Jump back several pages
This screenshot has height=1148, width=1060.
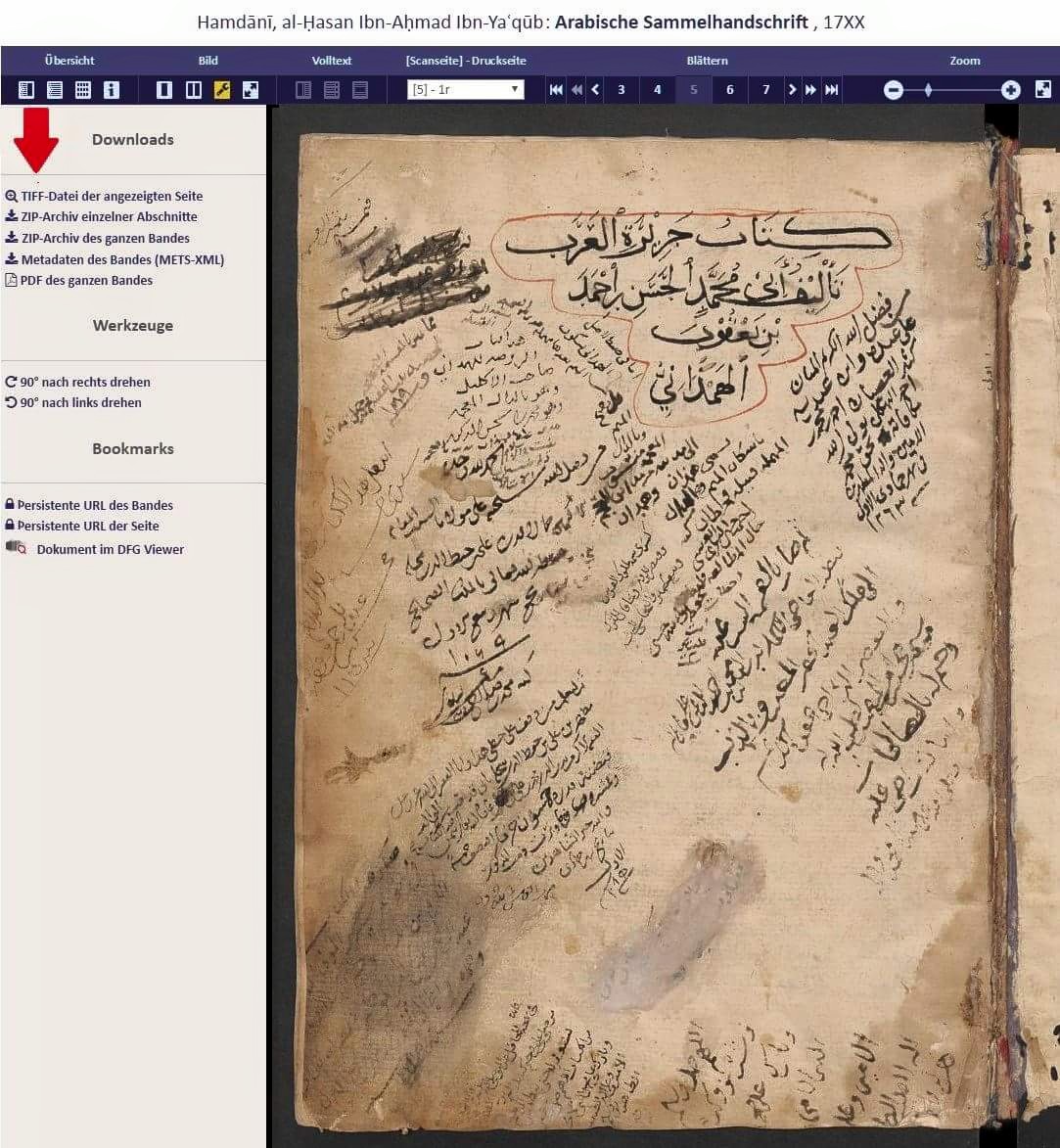(x=576, y=89)
